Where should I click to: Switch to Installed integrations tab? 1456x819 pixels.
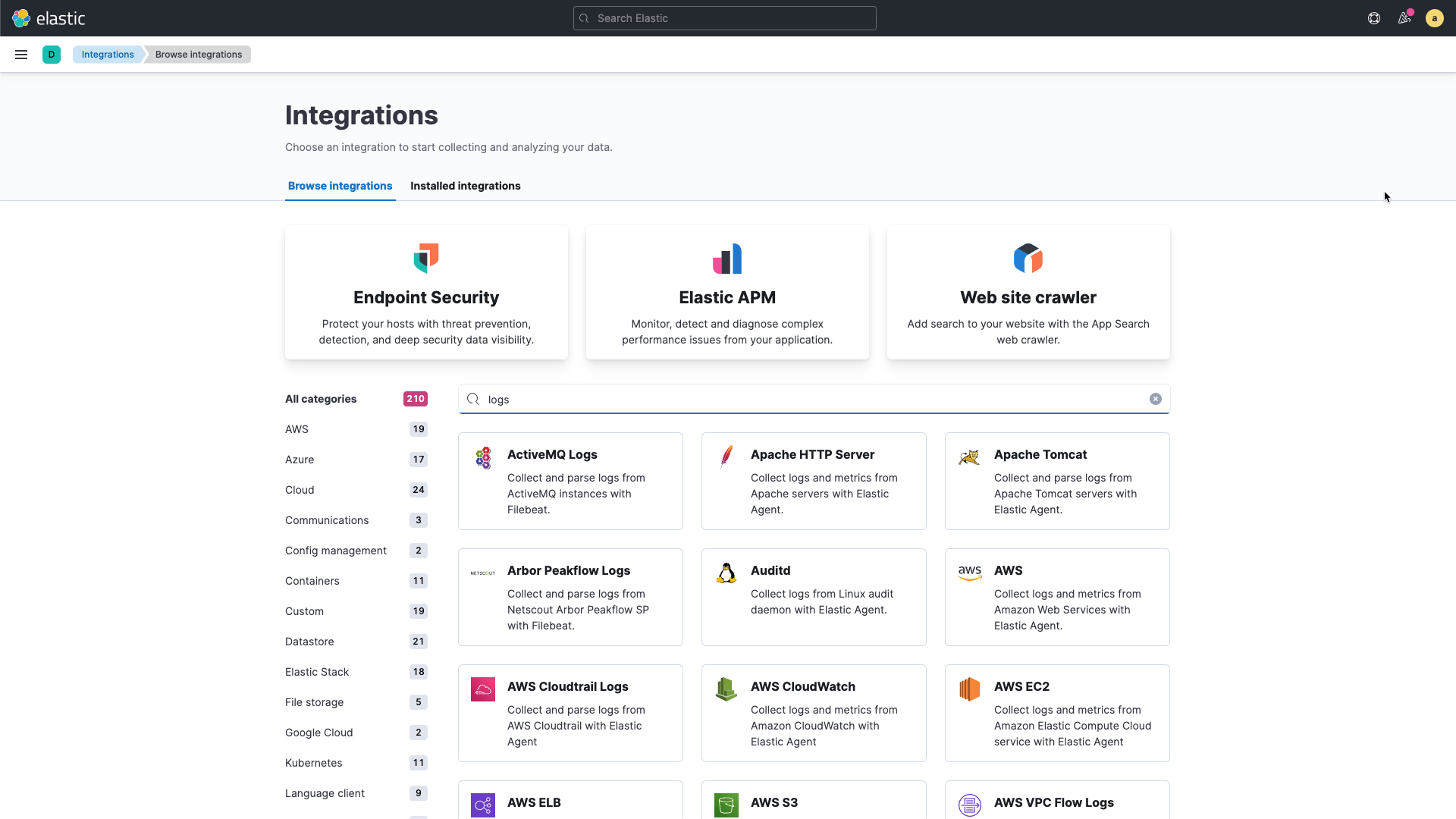[466, 186]
